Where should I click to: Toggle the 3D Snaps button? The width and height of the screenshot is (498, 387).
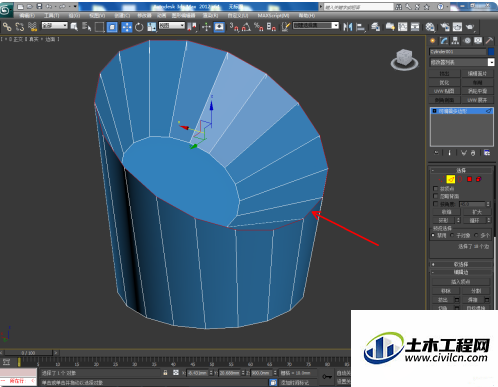(234, 27)
